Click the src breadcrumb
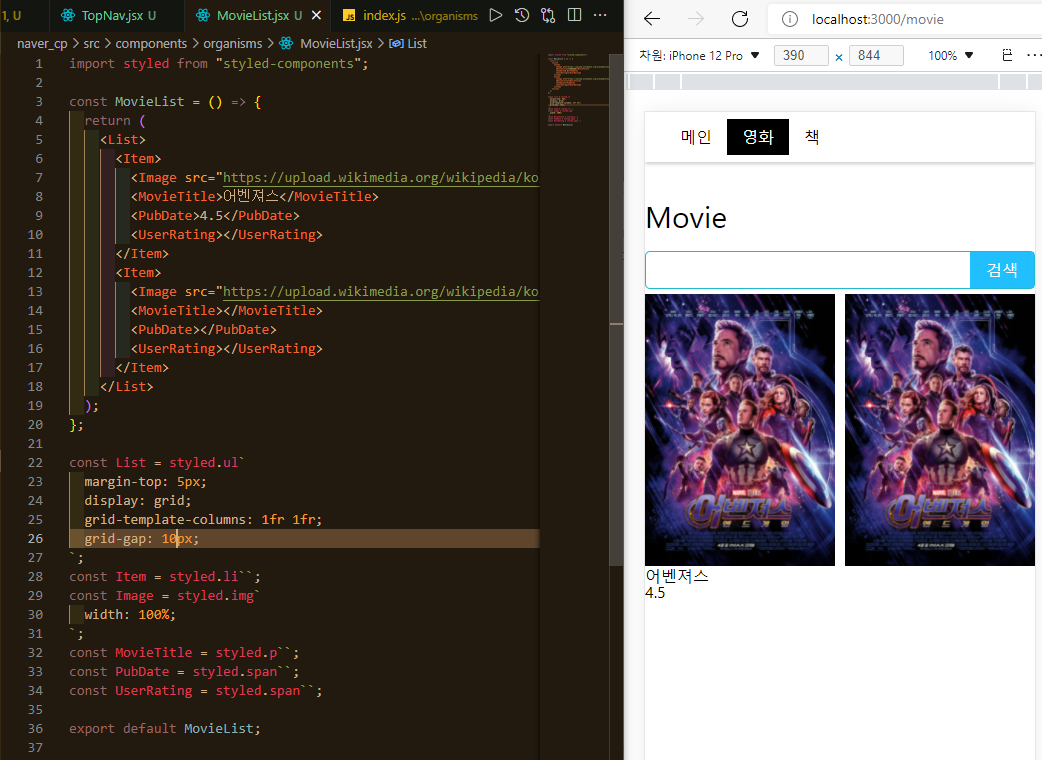 click(92, 43)
